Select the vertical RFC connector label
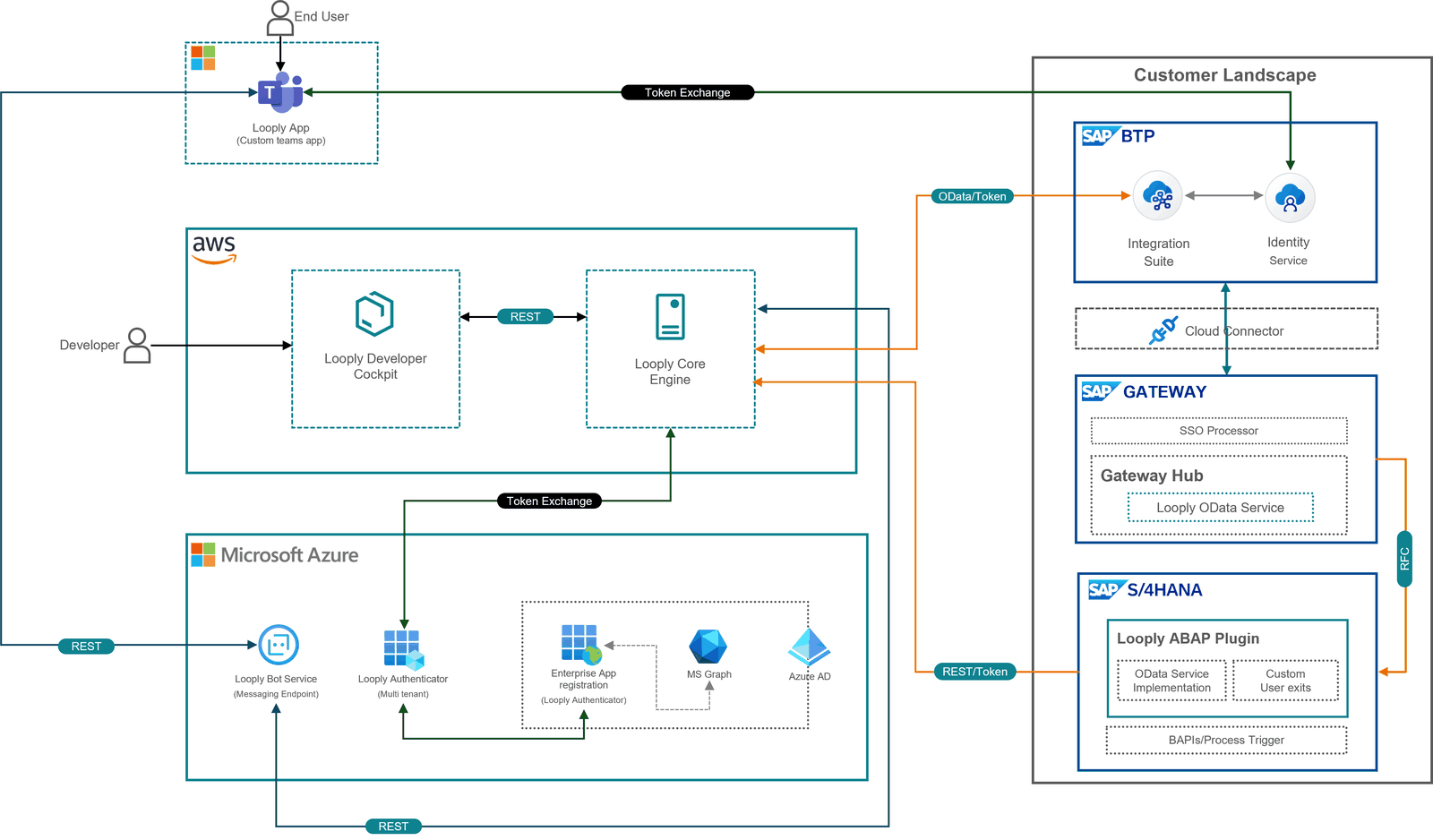The width and height of the screenshot is (1433, 840). [1405, 559]
